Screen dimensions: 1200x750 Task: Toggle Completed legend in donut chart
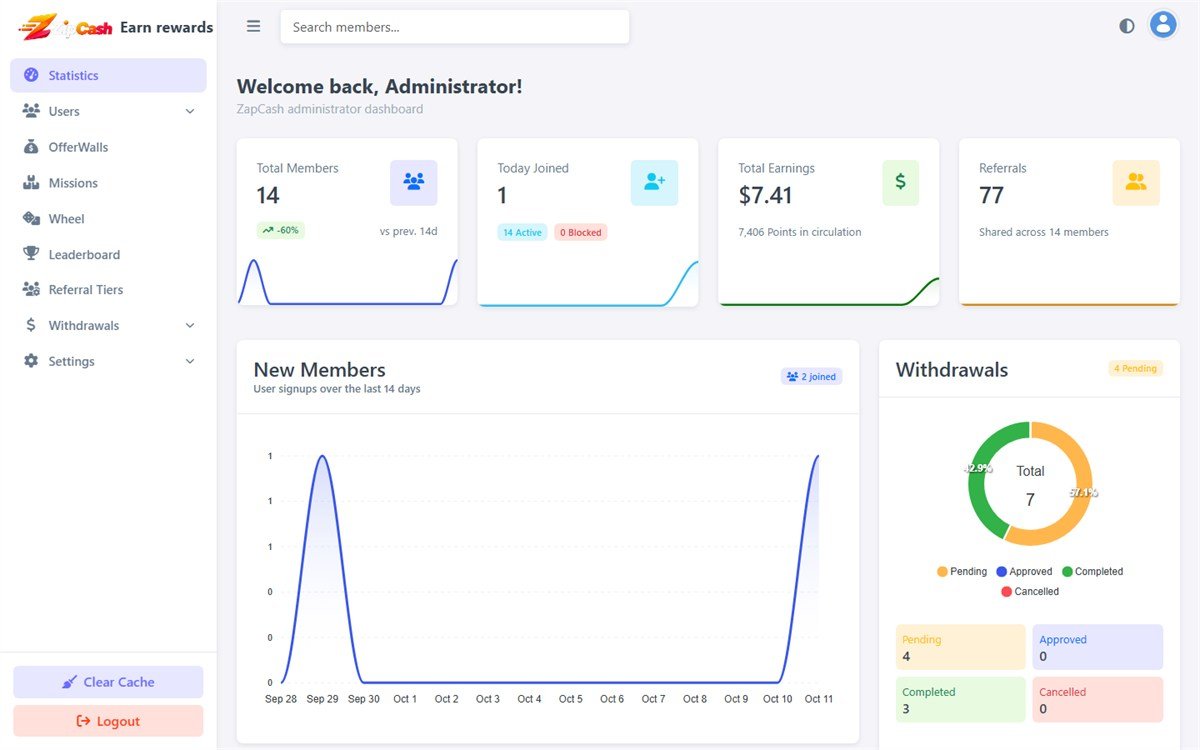coord(1092,571)
